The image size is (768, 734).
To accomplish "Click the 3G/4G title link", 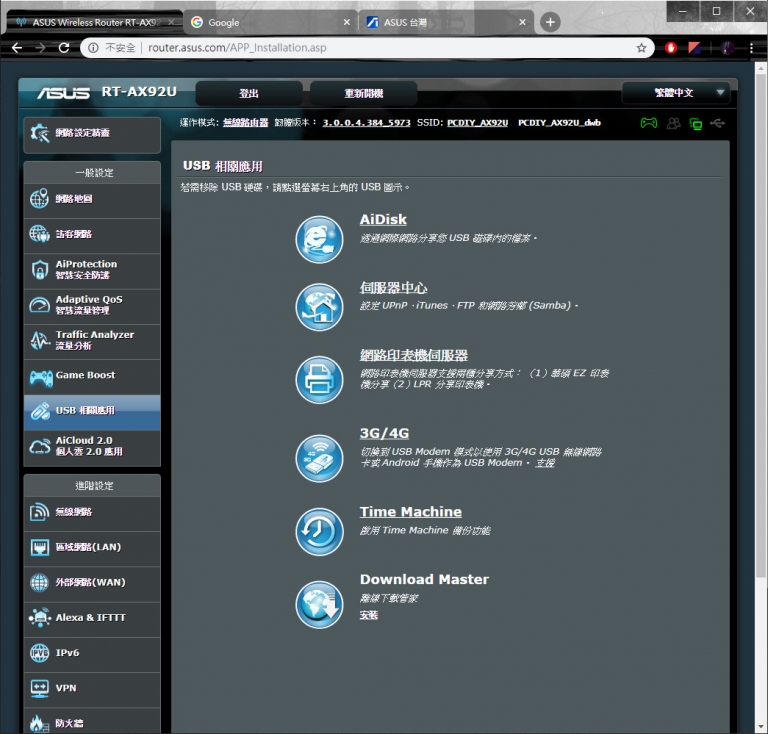I will (x=384, y=433).
